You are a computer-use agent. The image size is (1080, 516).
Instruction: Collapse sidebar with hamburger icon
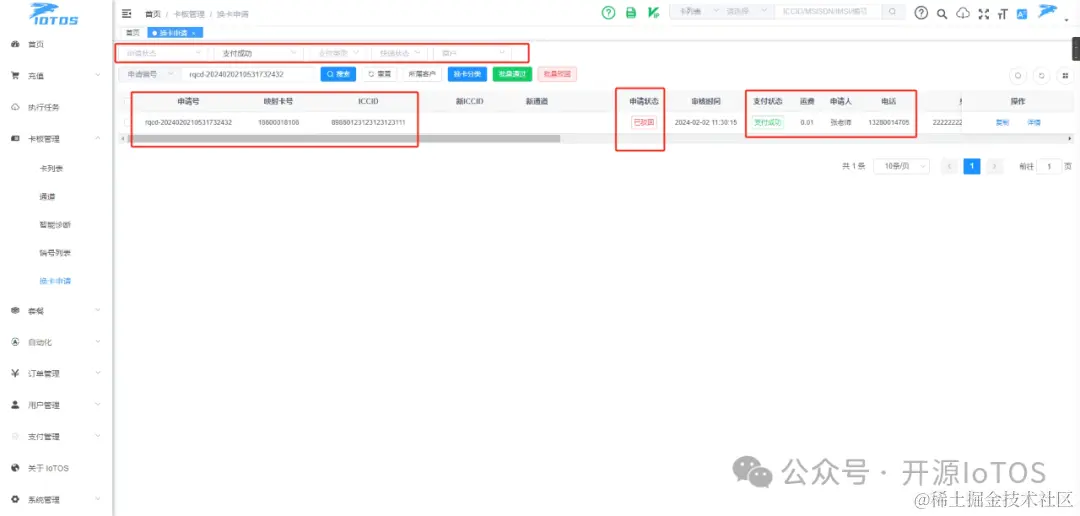(126, 13)
